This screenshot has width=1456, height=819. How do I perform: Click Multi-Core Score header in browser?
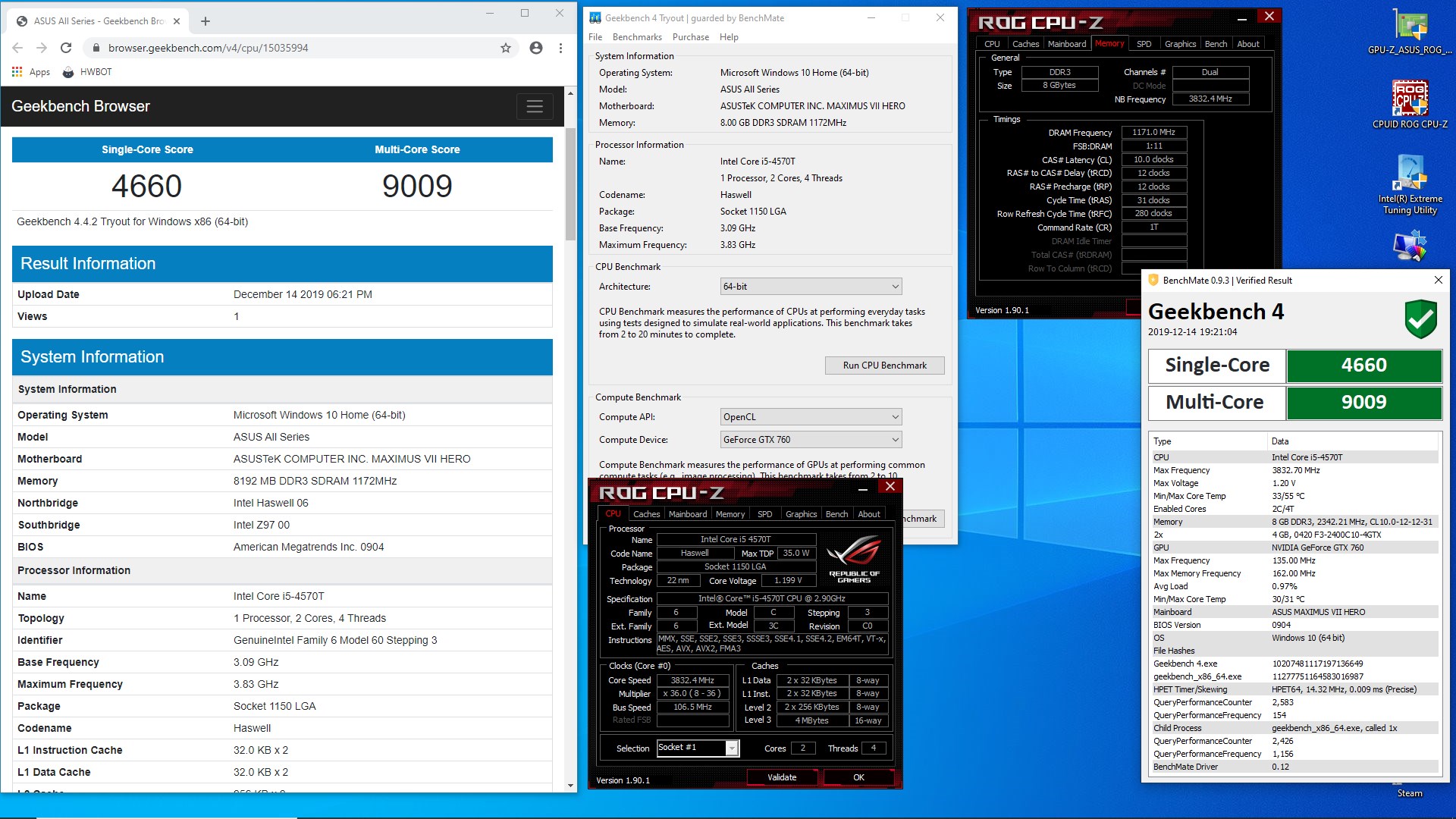click(x=417, y=149)
